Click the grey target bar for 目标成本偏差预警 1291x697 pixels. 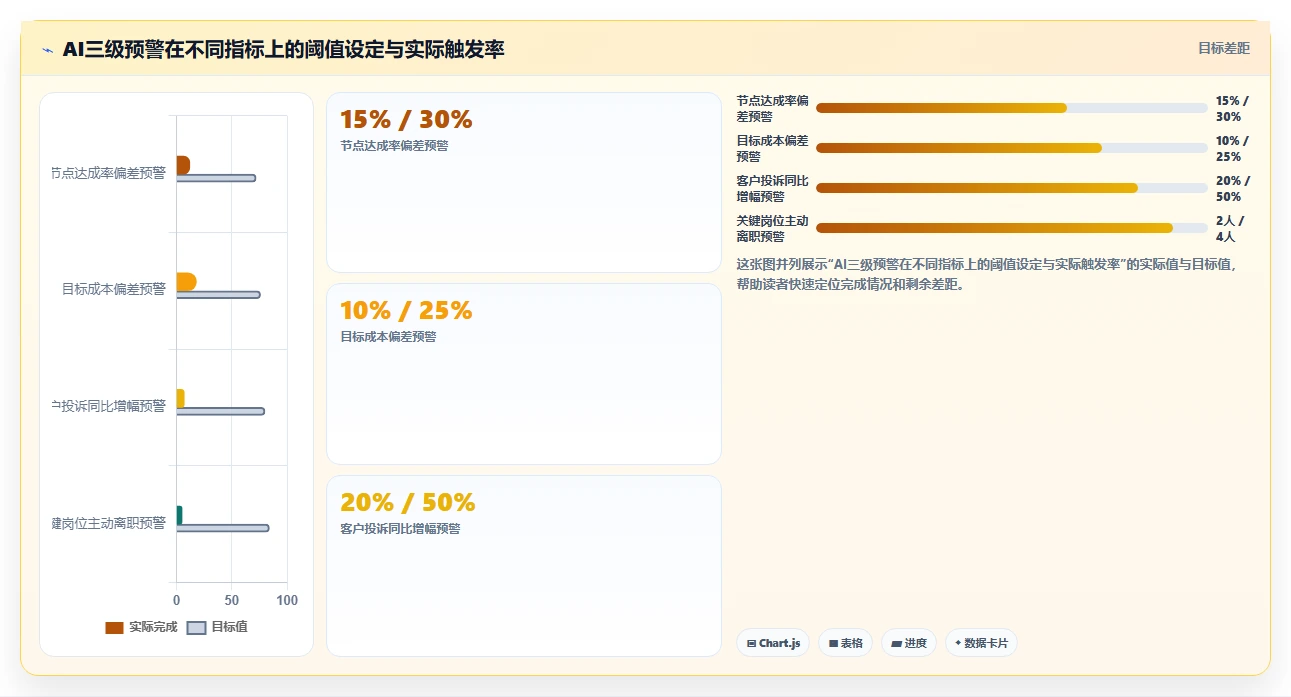click(x=218, y=295)
